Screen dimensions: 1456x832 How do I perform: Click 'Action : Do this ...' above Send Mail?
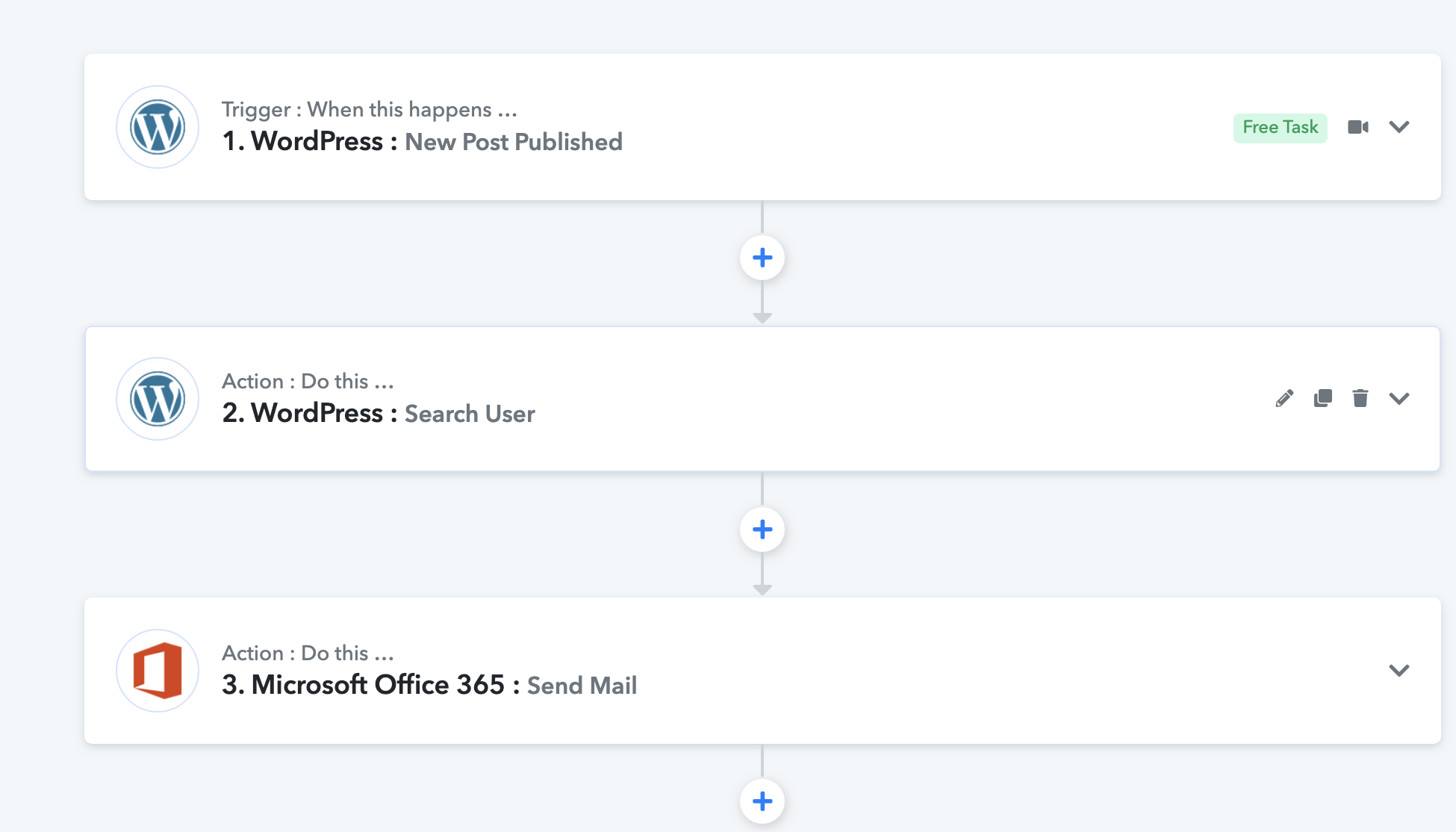(x=308, y=654)
